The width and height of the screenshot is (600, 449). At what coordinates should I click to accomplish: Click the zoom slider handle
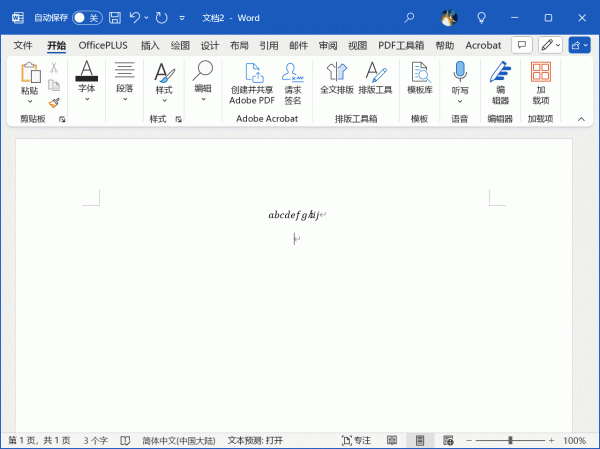point(510,441)
